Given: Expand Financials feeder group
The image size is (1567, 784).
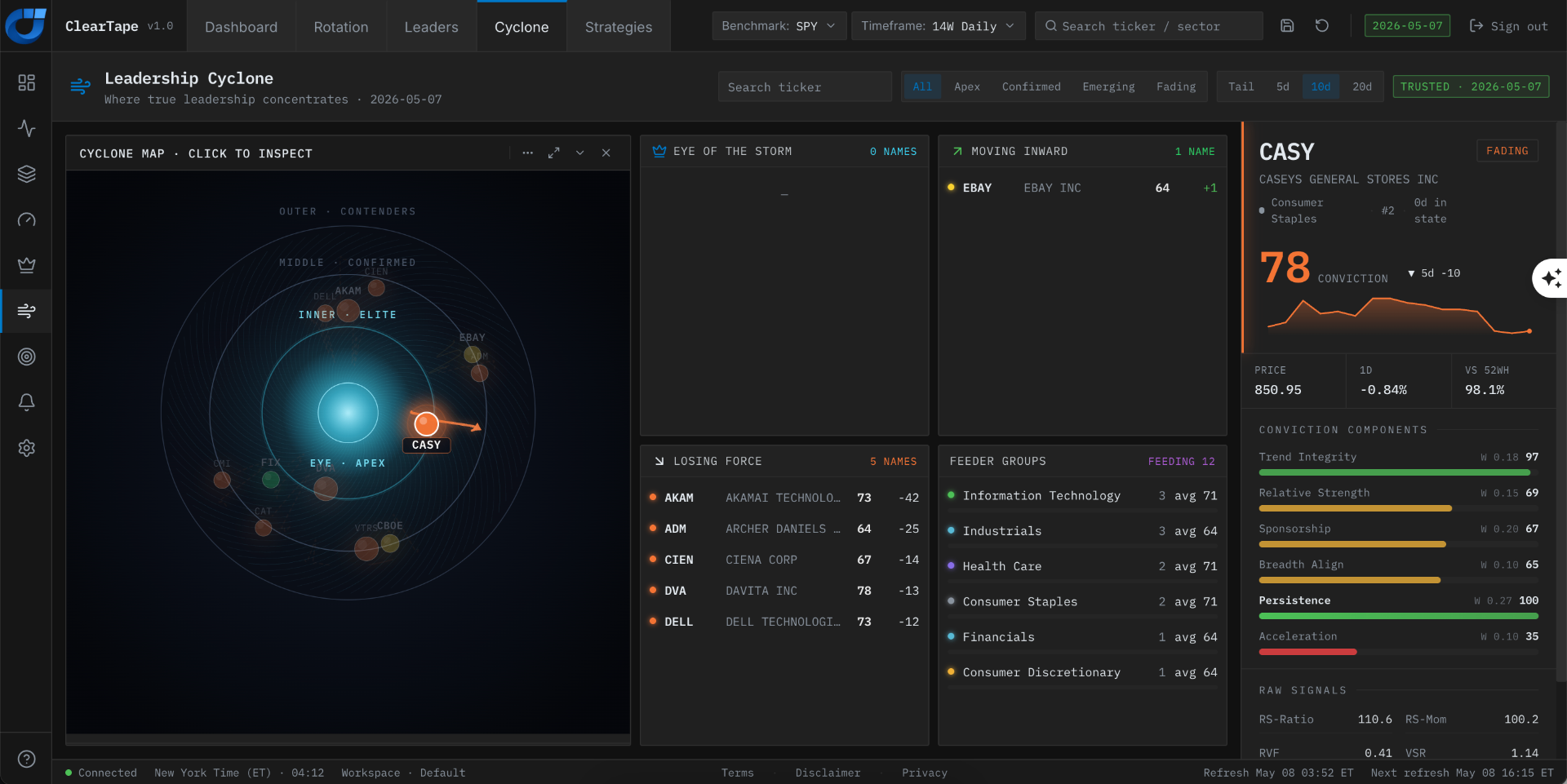Looking at the screenshot, I should (x=1082, y=637).
